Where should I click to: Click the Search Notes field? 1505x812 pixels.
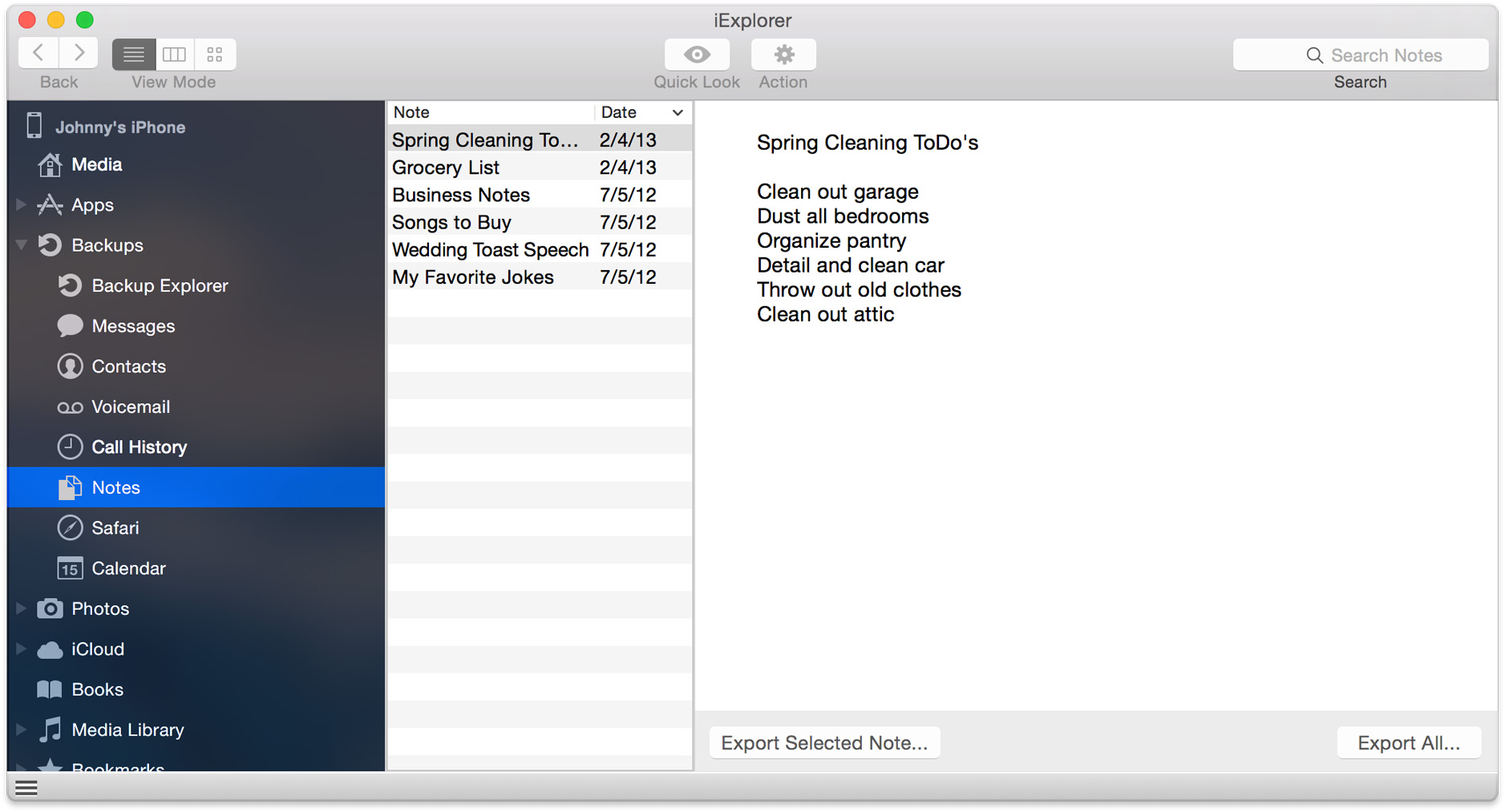coord(1361,55)
